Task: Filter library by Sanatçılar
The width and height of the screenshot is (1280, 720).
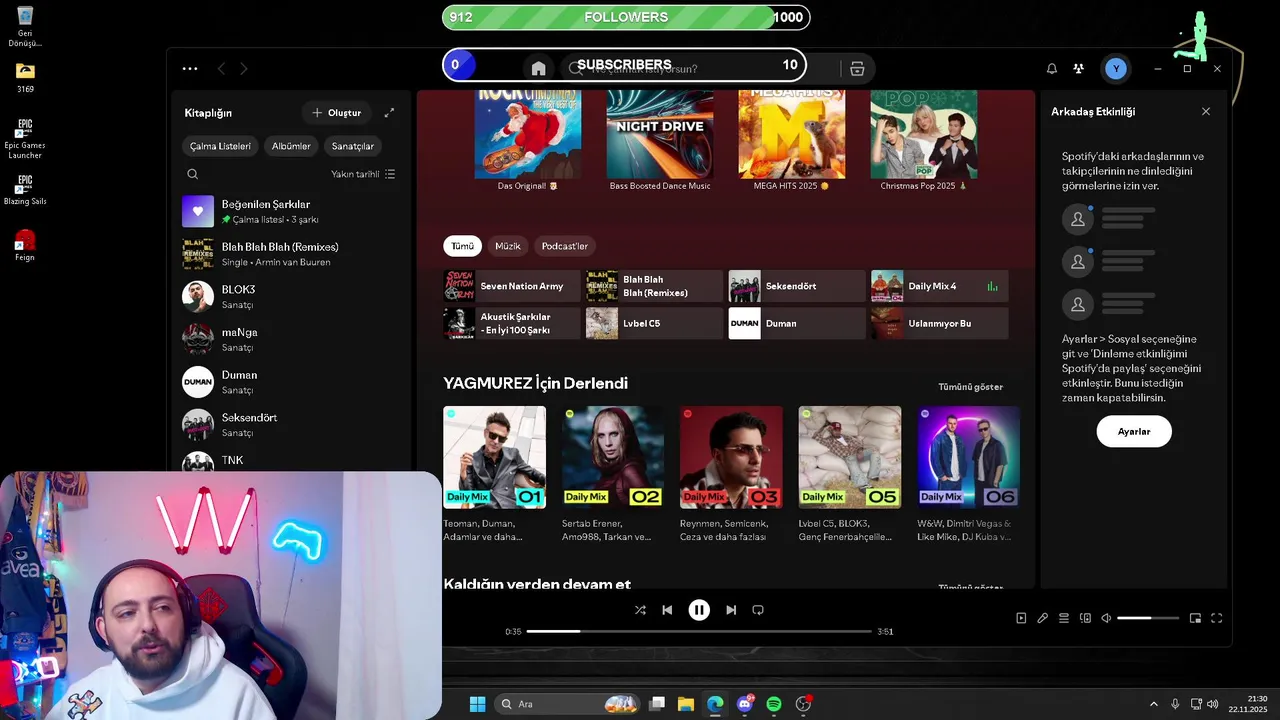Action: (352, 146)
